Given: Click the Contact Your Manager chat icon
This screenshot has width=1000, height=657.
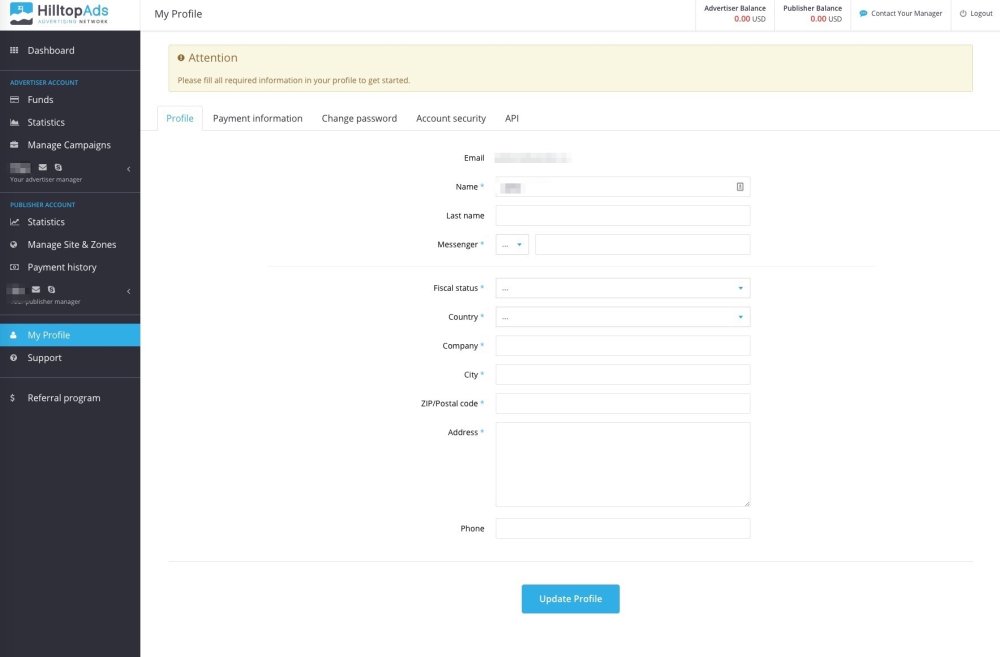Looking at the screenshot, I should click(x=863, y=13).
